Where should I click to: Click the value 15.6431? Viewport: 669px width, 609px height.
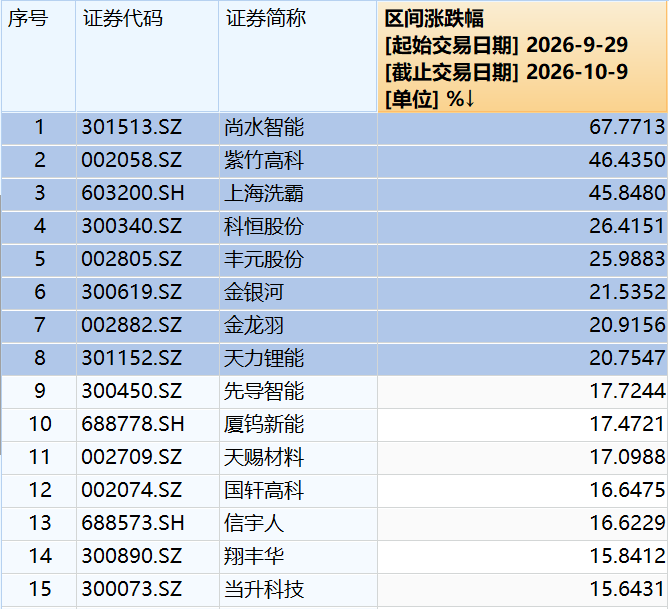pos(627,589)
